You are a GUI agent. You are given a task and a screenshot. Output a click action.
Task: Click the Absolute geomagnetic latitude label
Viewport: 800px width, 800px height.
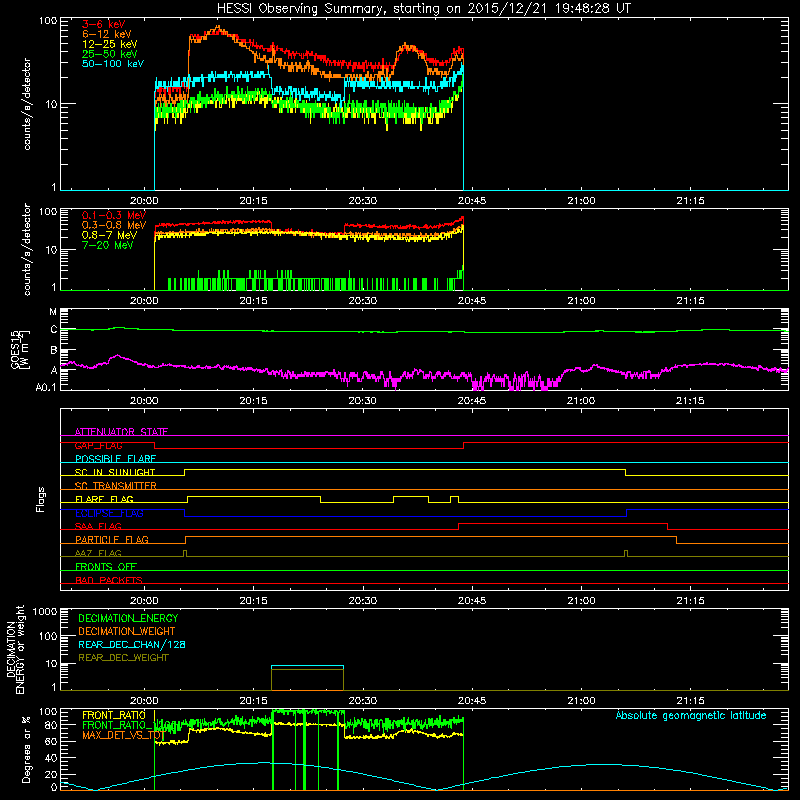[x=691, y=715]
